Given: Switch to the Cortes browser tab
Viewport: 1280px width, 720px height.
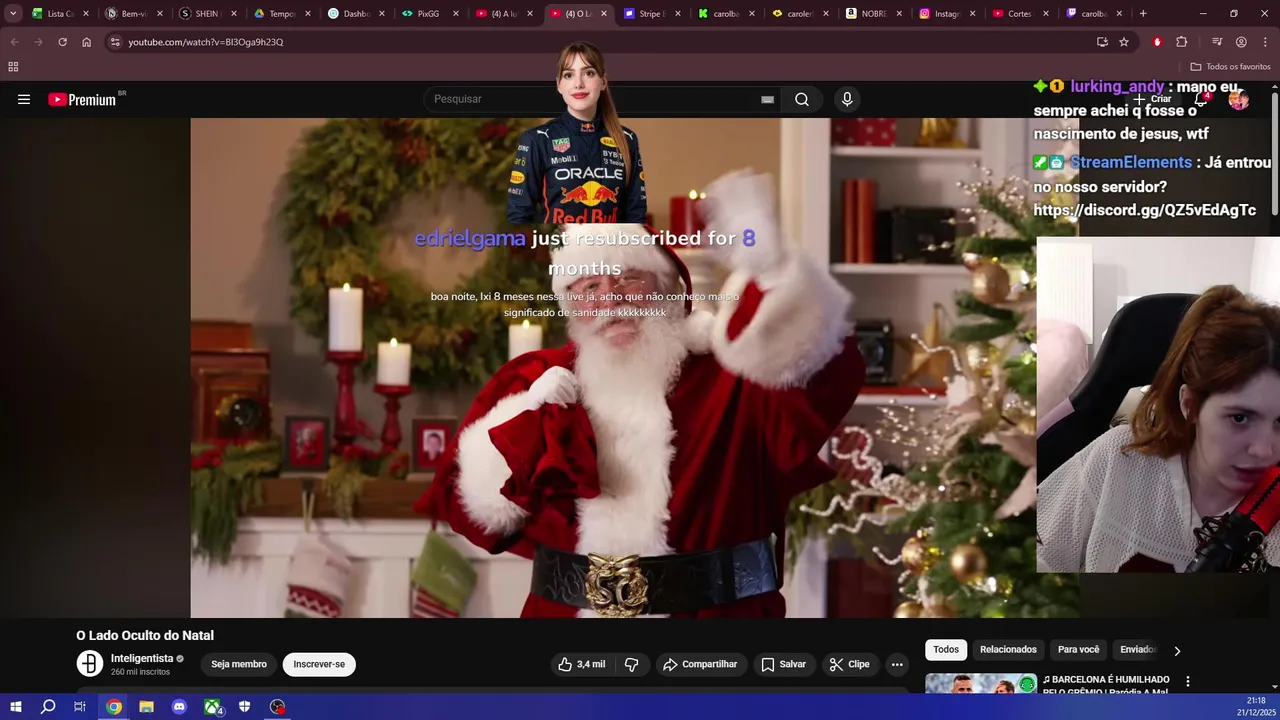Looking at the screenshot, I should (x=1018, y=14).
